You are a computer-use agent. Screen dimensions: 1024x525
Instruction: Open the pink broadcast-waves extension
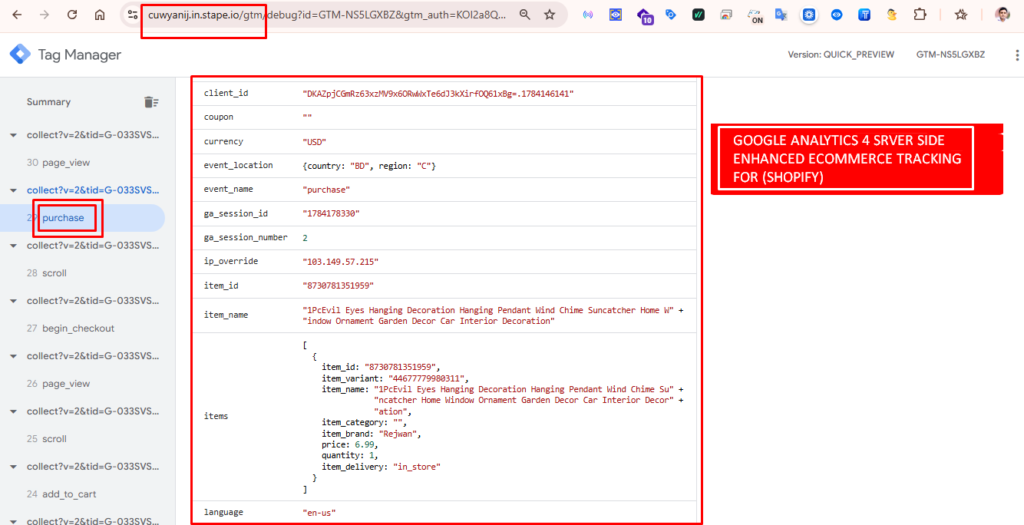point(588,14)
